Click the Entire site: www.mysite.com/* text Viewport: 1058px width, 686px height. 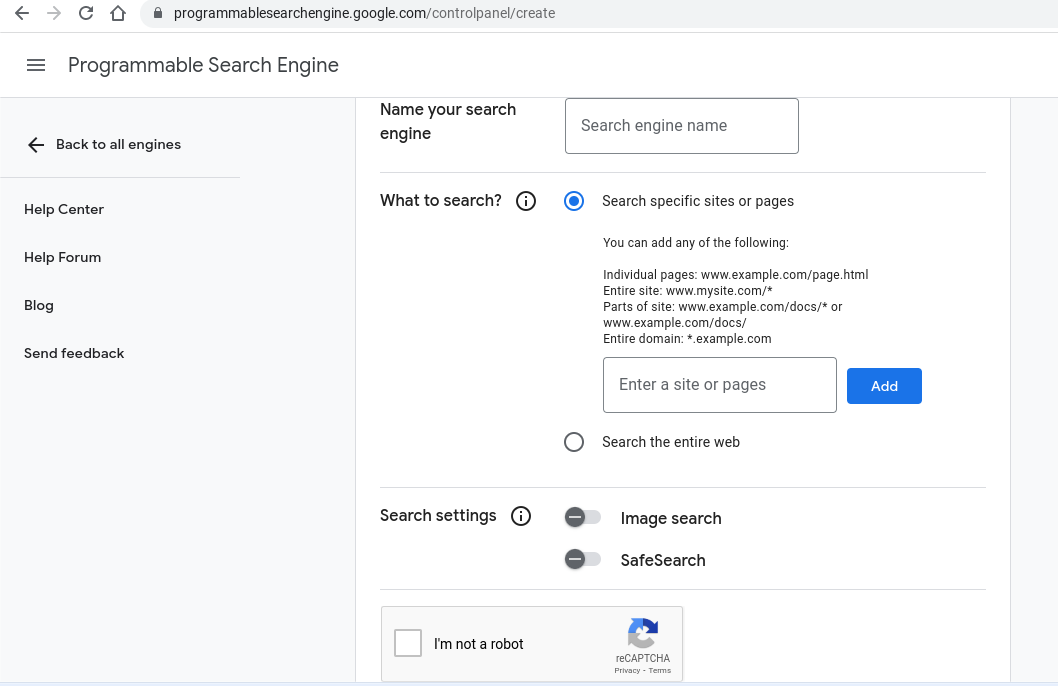[x=688, y=291]
